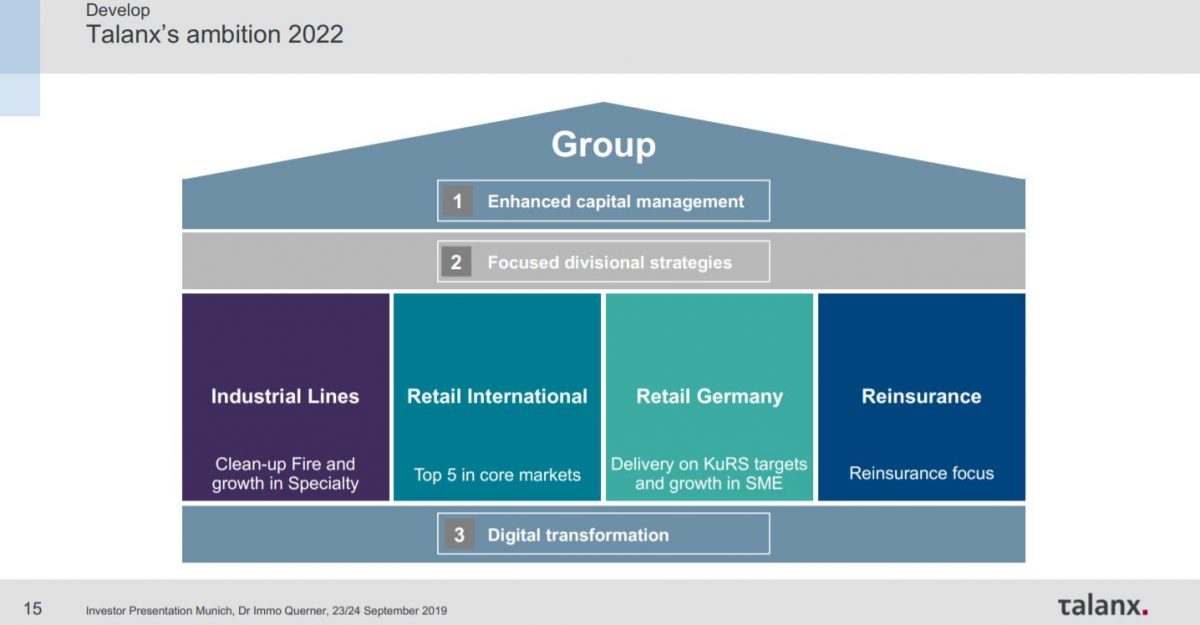Click 'Digital transformation' label
Viewport: 1200px width, 625px height.
(578, 535)
